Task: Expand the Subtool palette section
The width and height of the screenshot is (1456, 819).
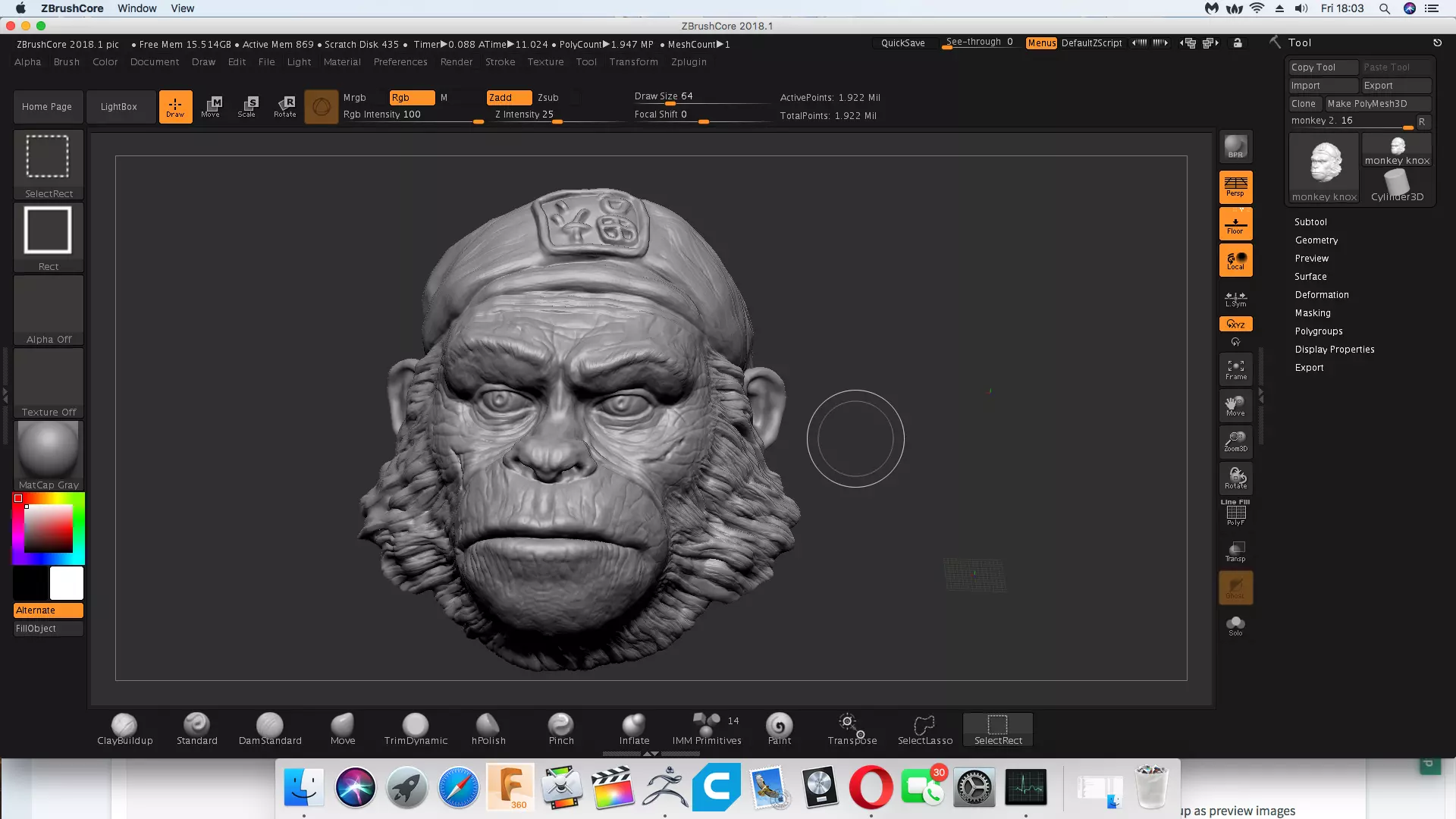Action: [1310, 222]
